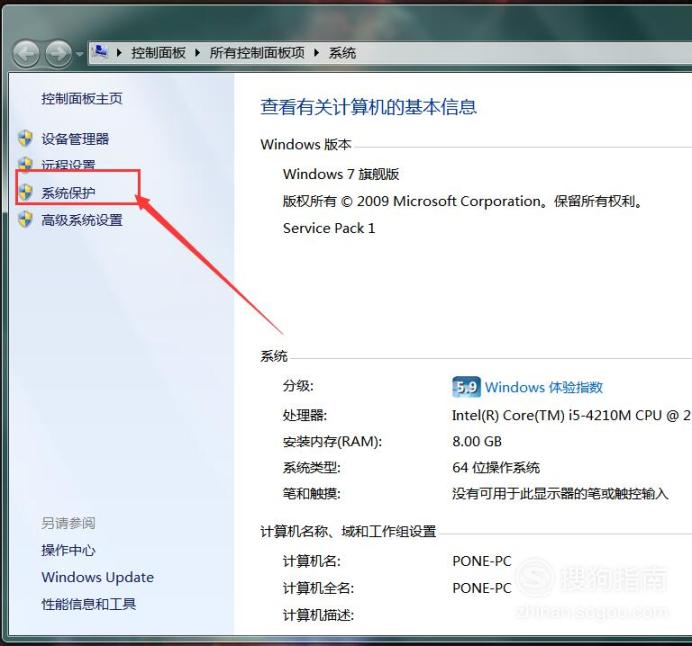692x646 pixels.
Task: Click the 5.9 experience index score badge
Action: 466,387
